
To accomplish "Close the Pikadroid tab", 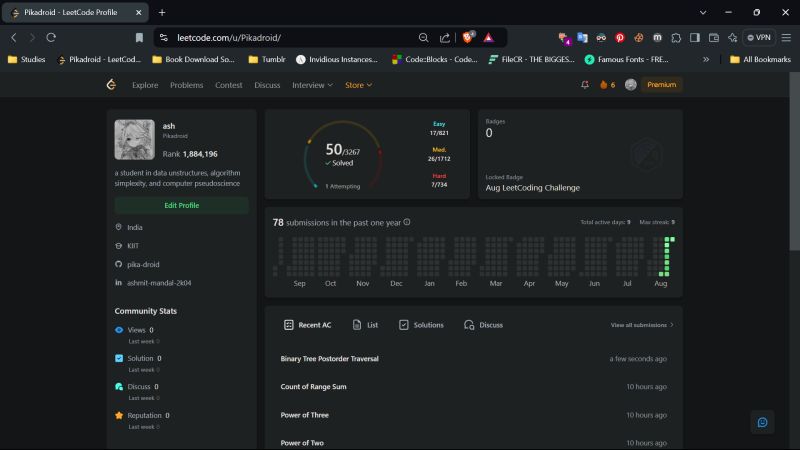I will 138,12.
